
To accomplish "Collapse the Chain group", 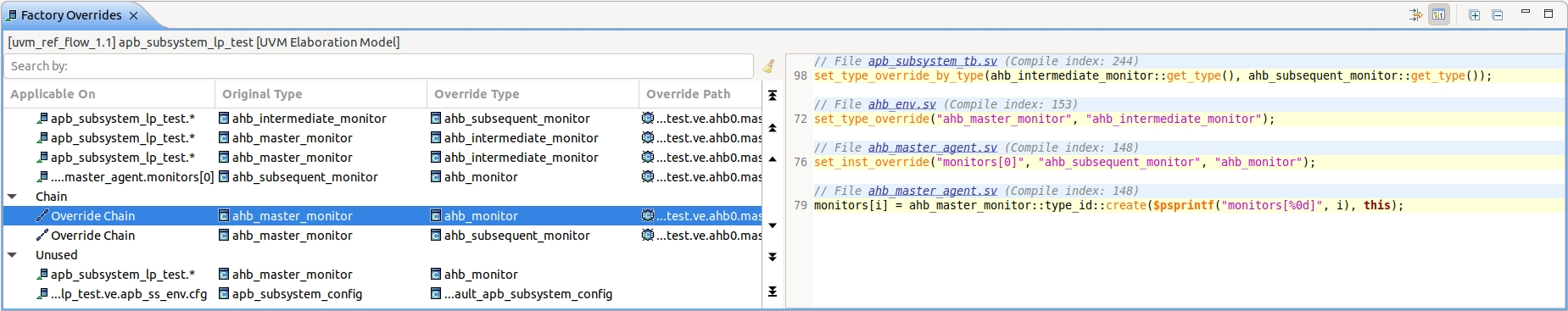I will coord(13,197).
